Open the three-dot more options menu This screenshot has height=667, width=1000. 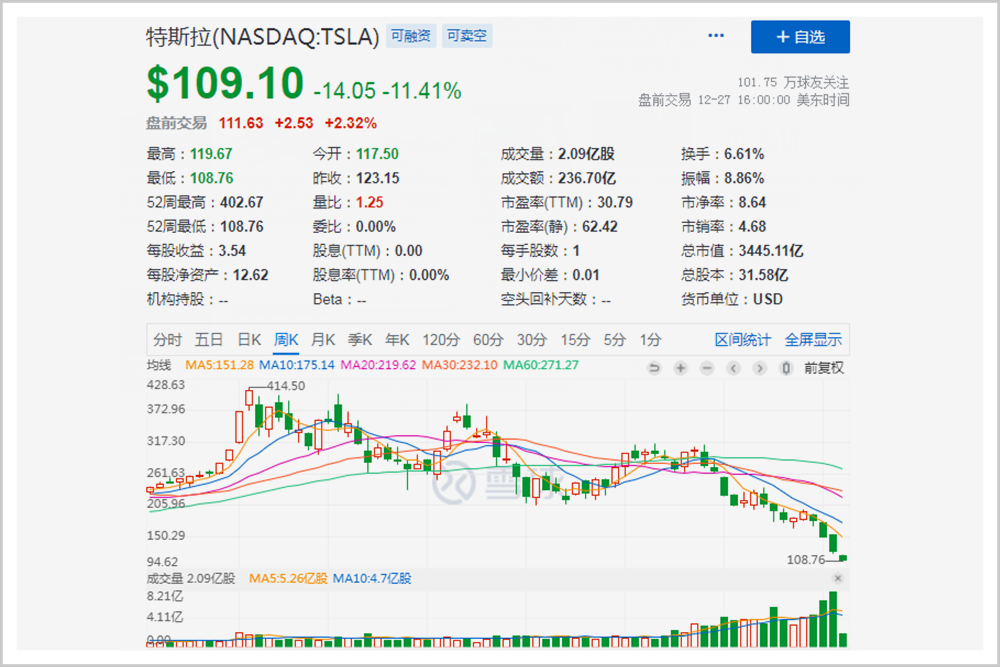716,36
